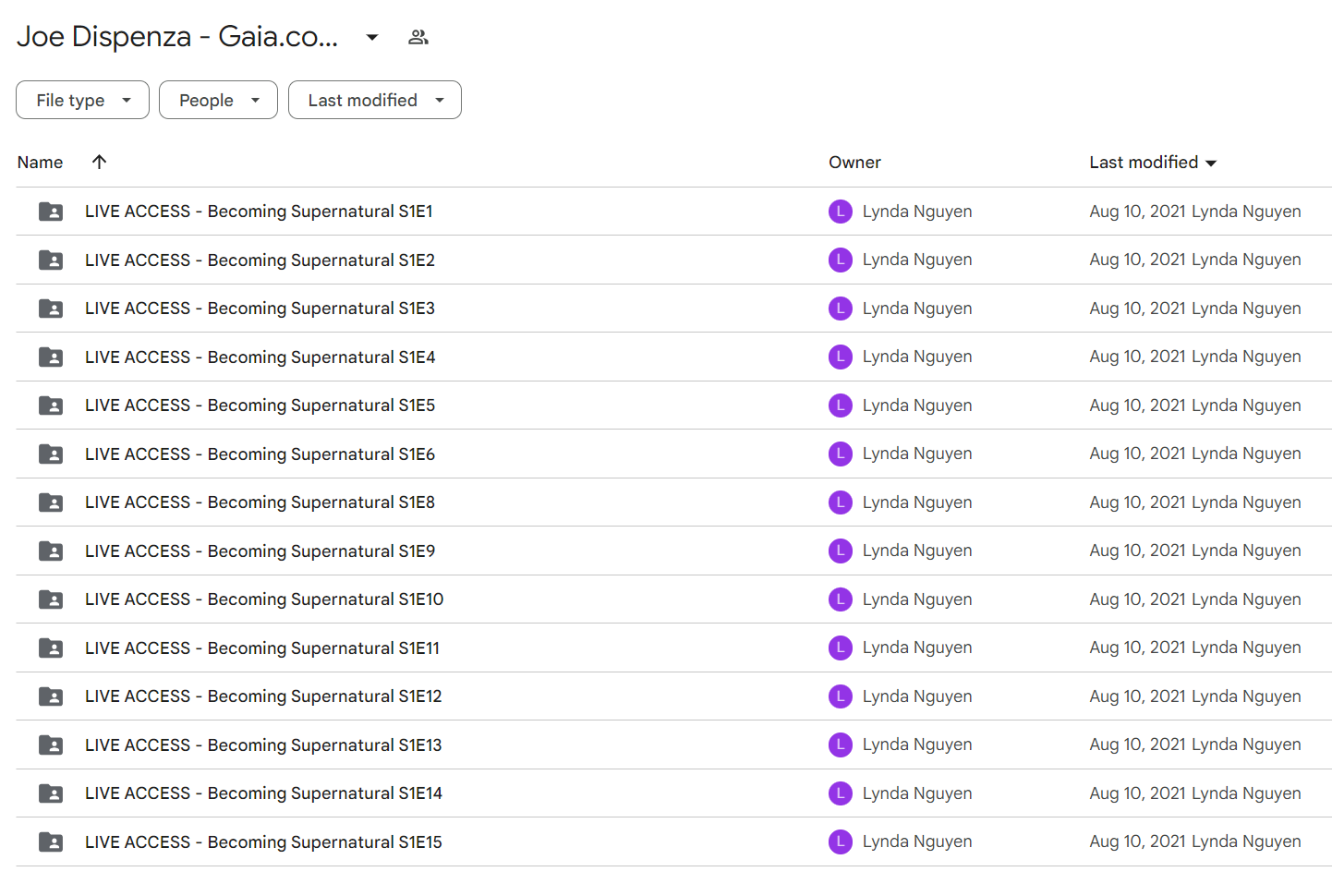Select folder Becoming Supernatural S1E5
The image size is (1332, 896).
click(260, 406)
